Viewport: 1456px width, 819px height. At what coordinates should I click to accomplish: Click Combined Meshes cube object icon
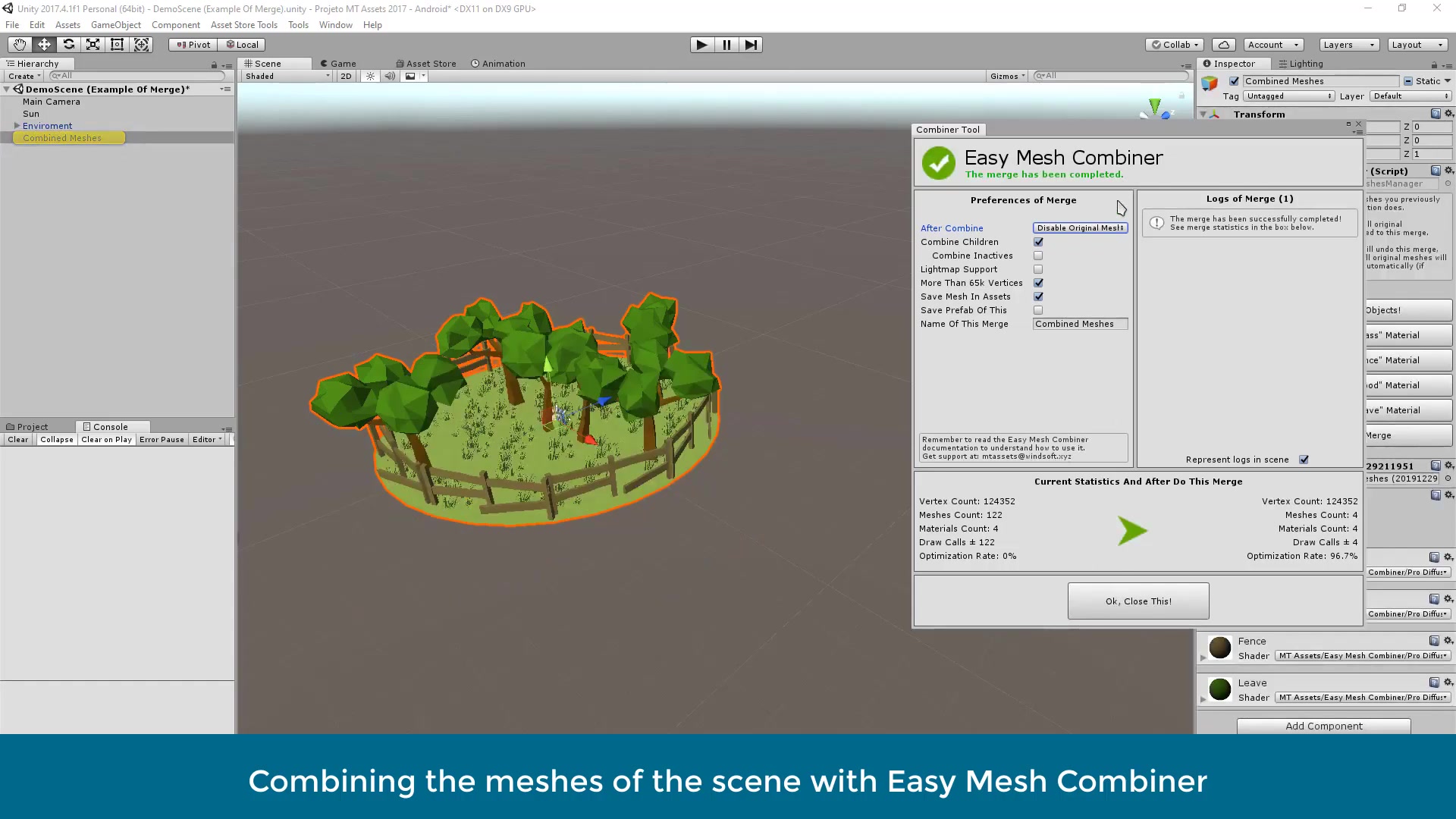point(1210,82)
